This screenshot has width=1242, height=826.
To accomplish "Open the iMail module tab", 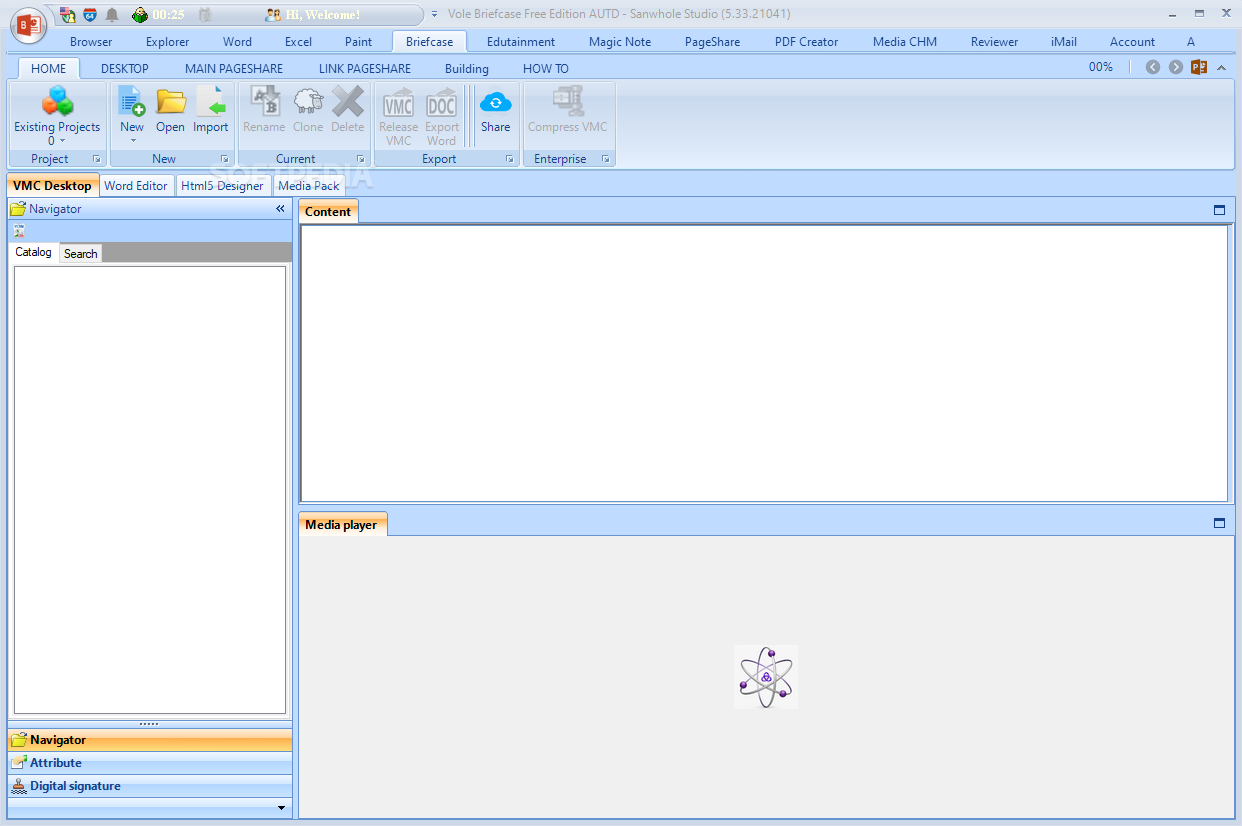I will click(1064, 42).
